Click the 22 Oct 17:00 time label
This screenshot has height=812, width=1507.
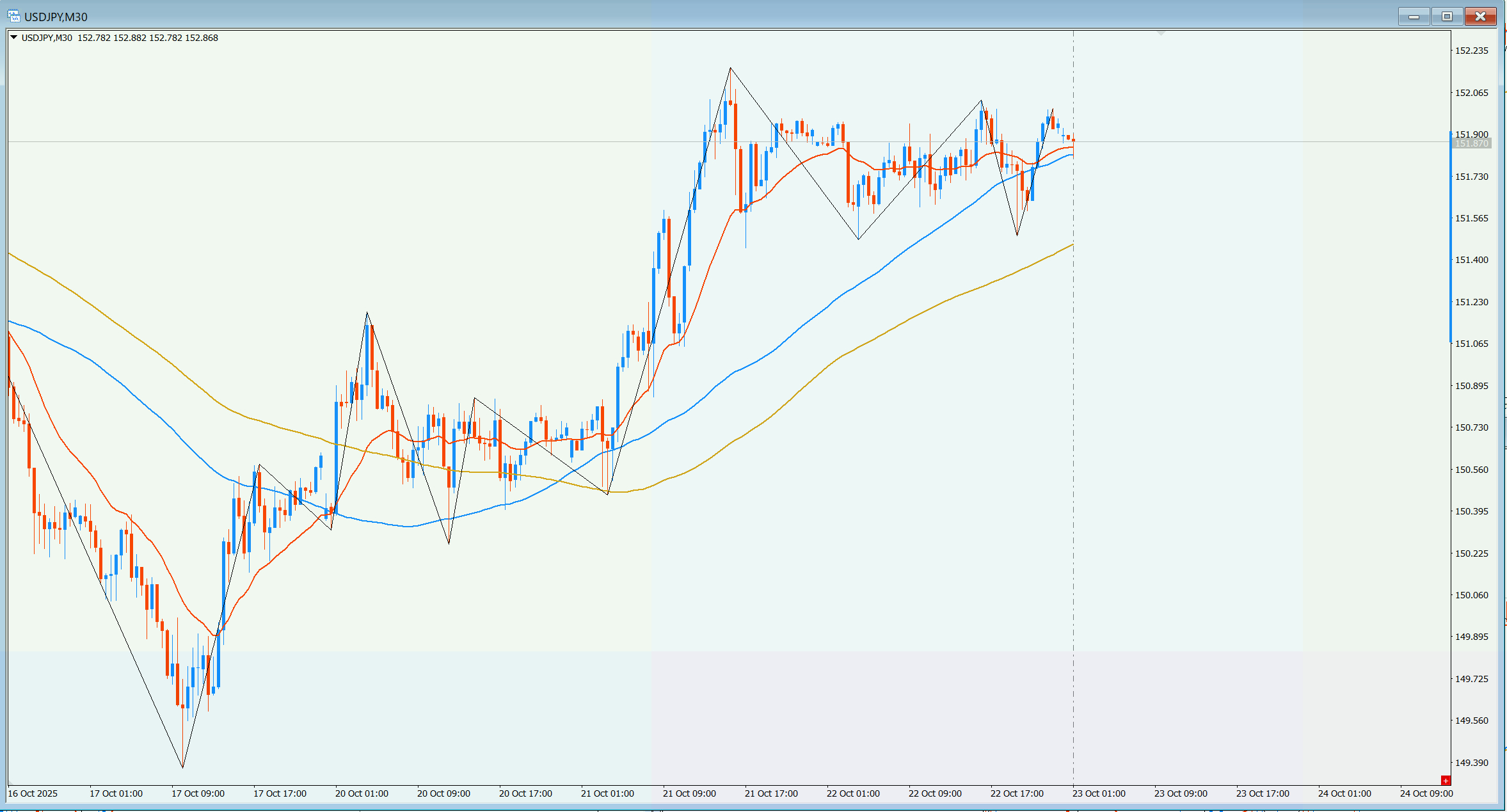(1017, 793)
